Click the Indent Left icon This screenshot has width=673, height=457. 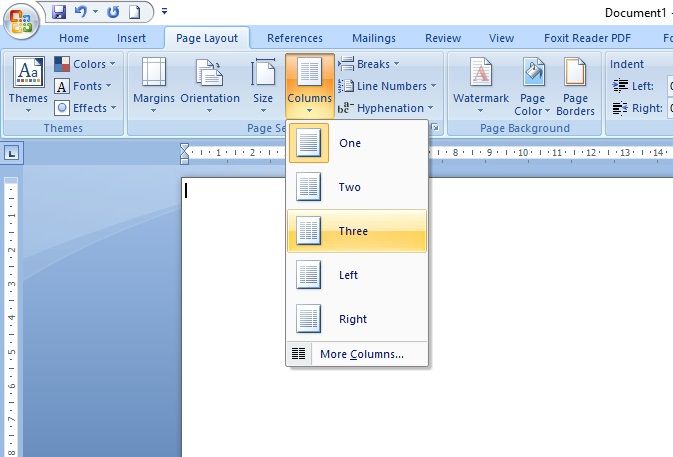point(620,86)
